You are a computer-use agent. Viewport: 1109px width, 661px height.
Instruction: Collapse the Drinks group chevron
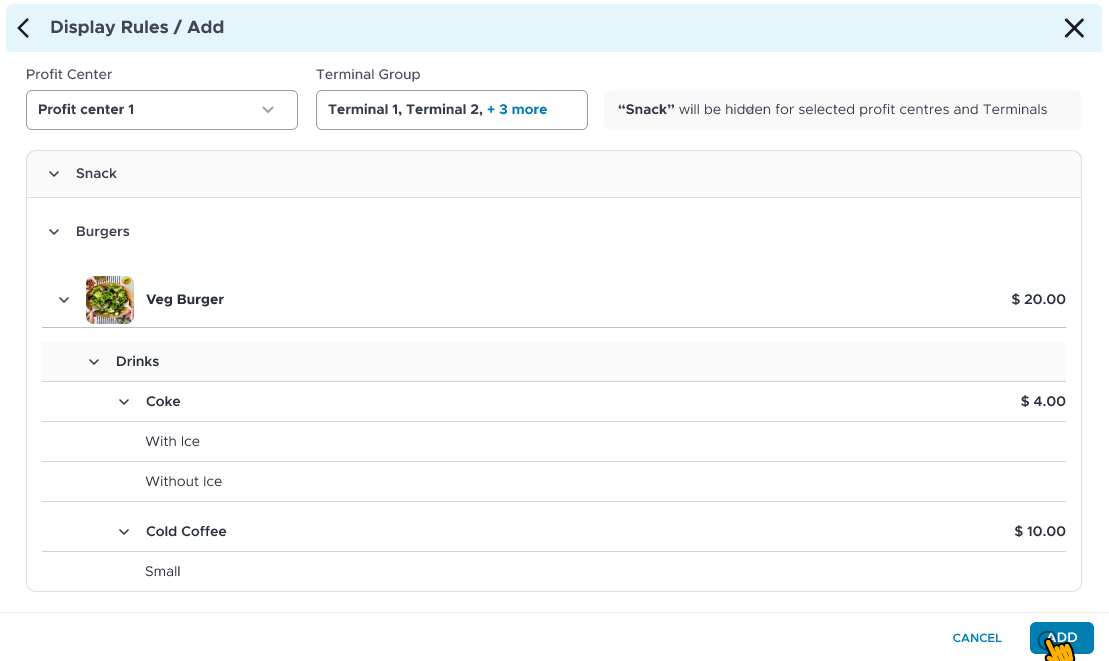tap(94, 362)
